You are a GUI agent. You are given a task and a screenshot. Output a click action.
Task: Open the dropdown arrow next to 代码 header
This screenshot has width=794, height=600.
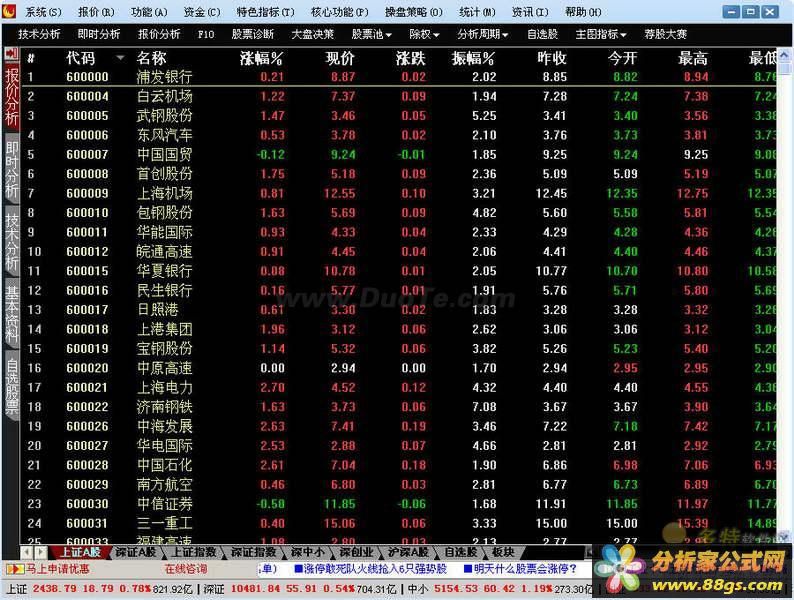[x=120, y=58]
